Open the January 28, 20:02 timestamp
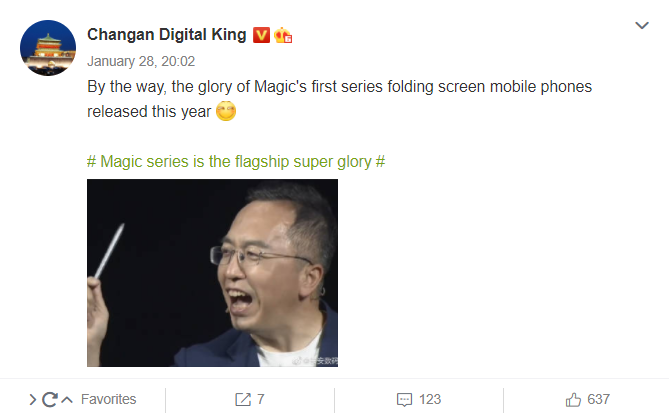The image size is (669, 416). (x=141, y=61)
